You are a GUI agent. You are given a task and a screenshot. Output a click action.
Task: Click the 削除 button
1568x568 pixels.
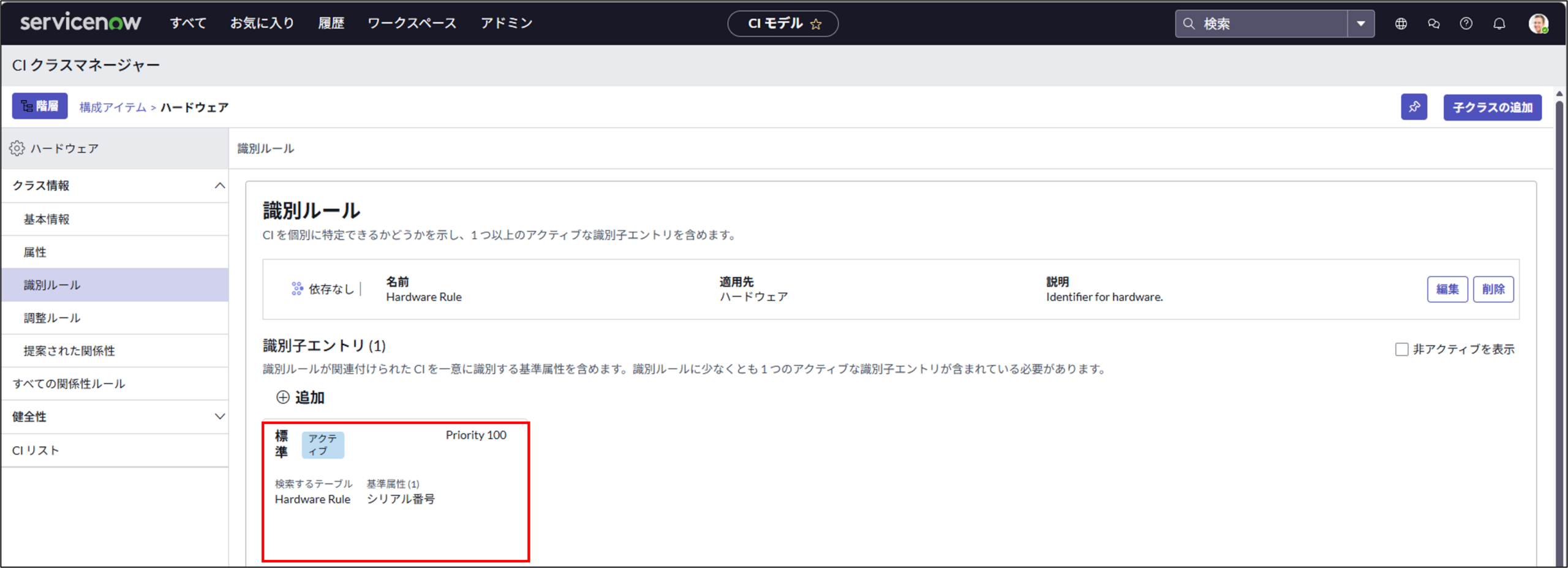[1493, 289]
